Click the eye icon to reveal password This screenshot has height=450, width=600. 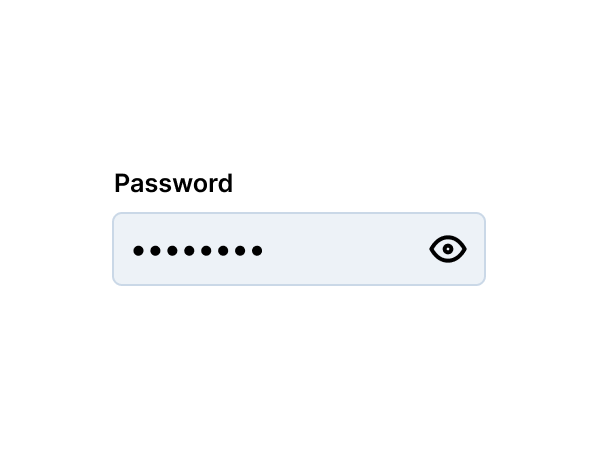click(448, 249)
